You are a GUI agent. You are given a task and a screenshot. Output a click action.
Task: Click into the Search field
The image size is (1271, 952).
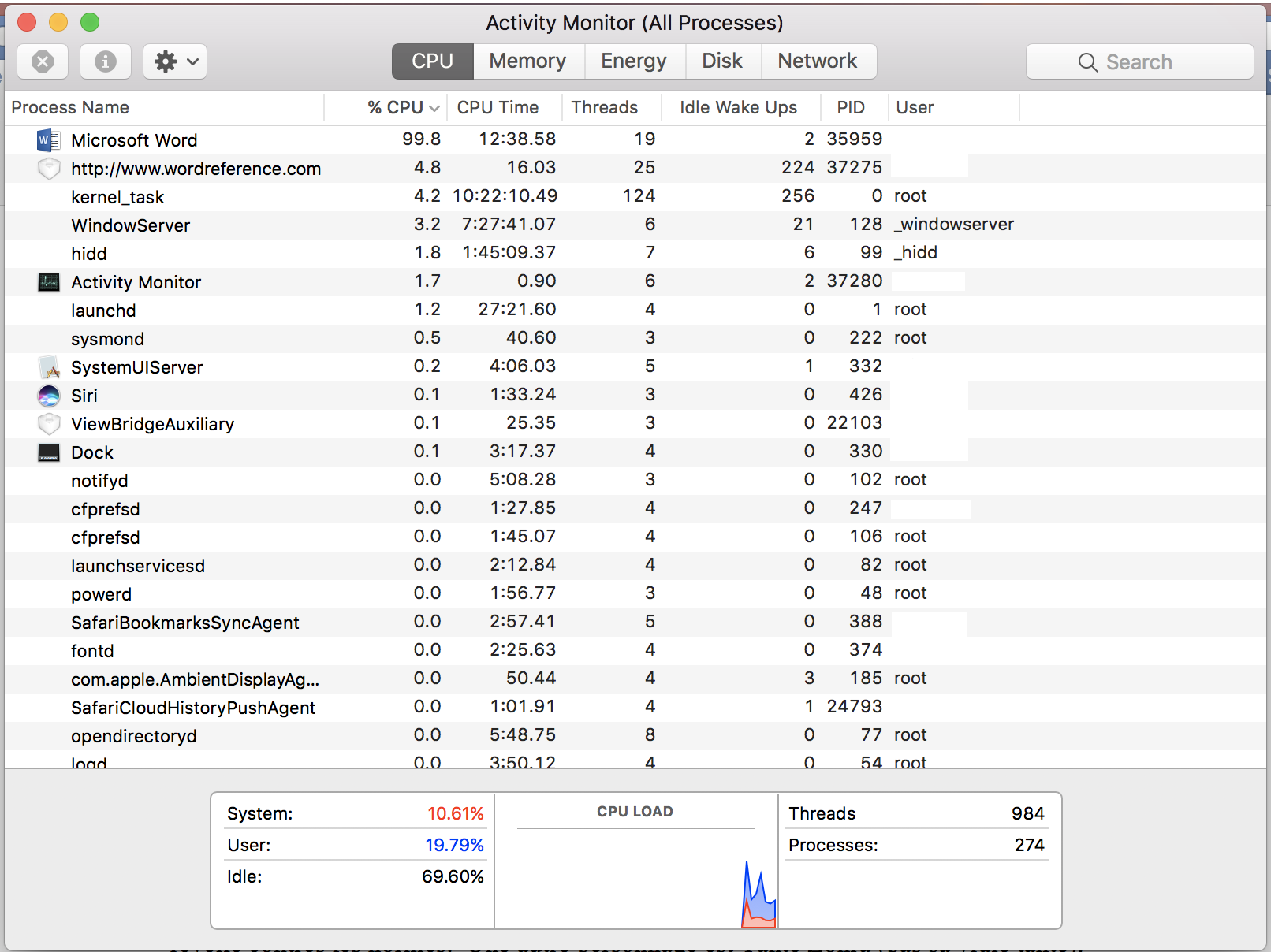point(1139,61)
